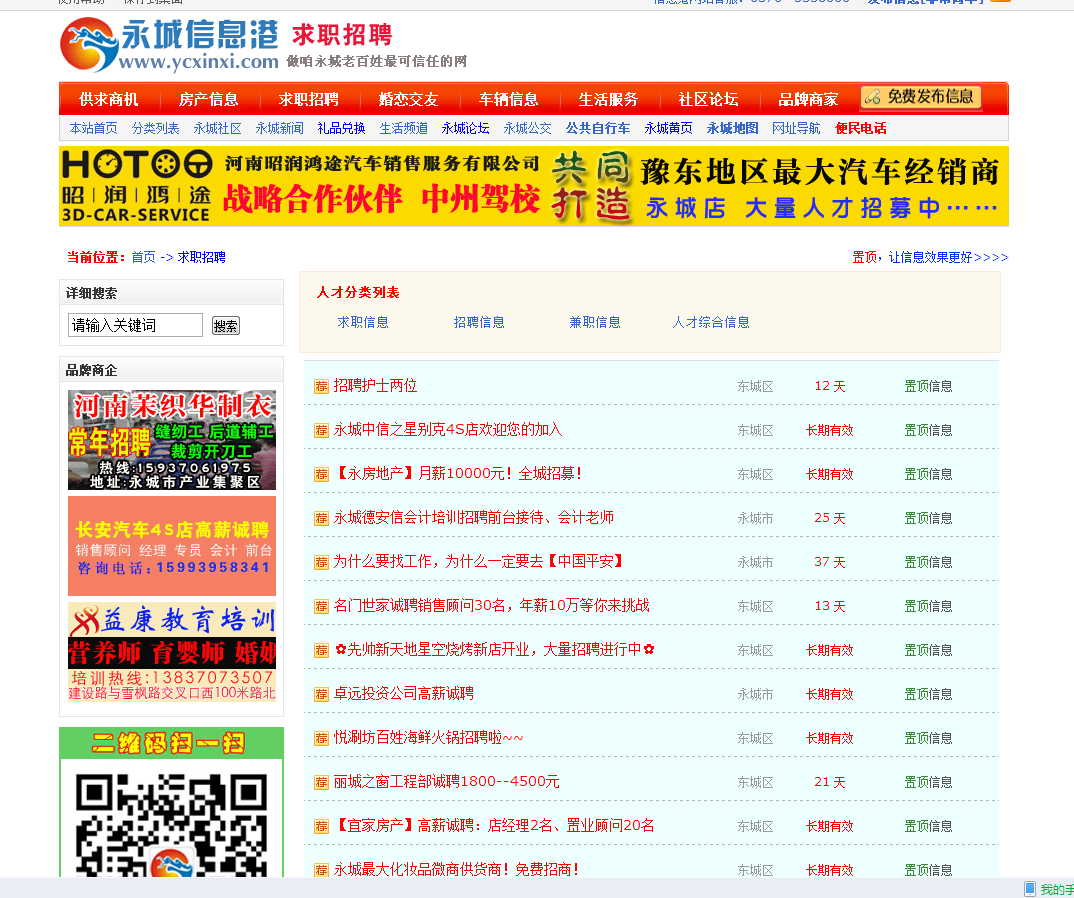This screenshot has width=1074, height=898.
Task: Open the 生活频道 link
Action: point(403,128)
